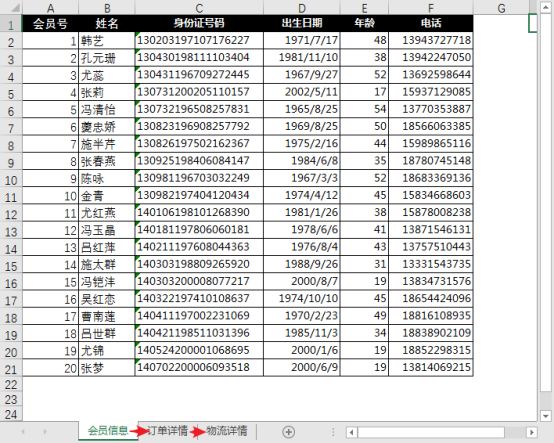This screenshot has width=554, height=443.
Task: Click the vertical scrollbar track
Action: click(x=546, y=212)
